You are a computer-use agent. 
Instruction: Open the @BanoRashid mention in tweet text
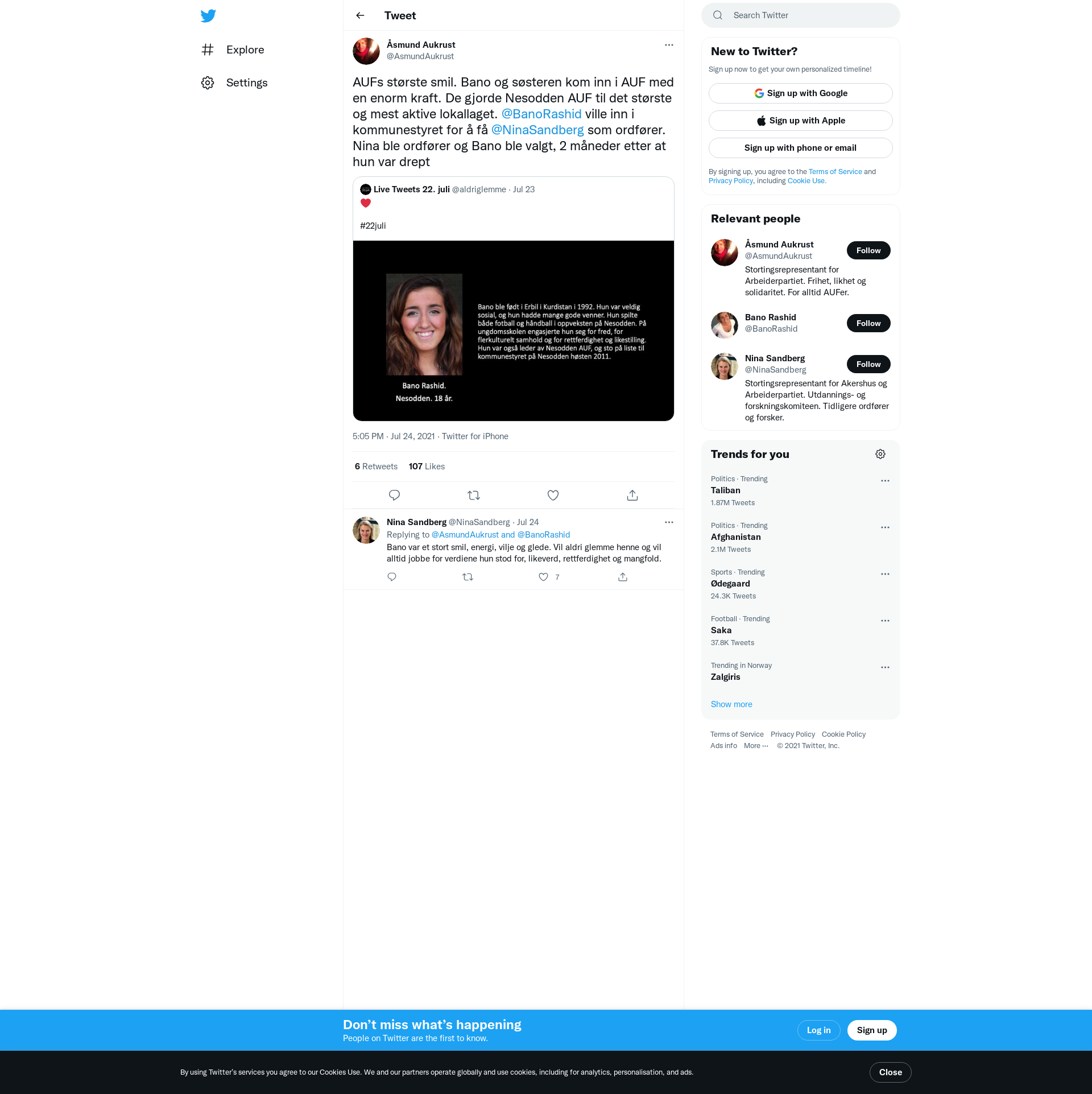(x=541, y=114)
